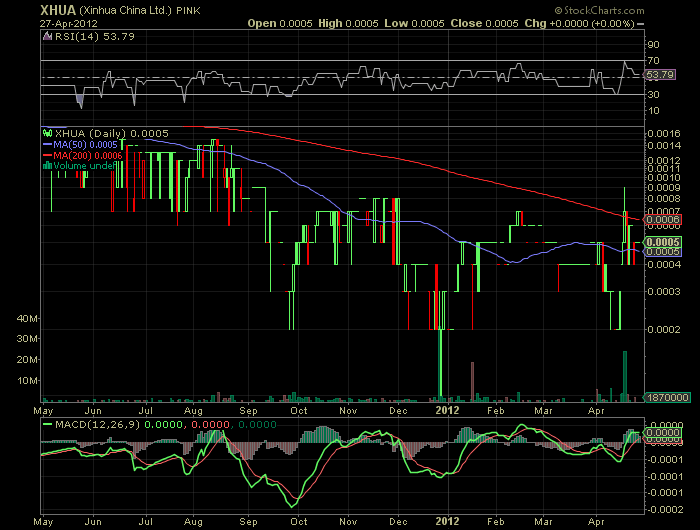Click the red 0.0006 MA(200) price tag

click(x=662, y=219)
